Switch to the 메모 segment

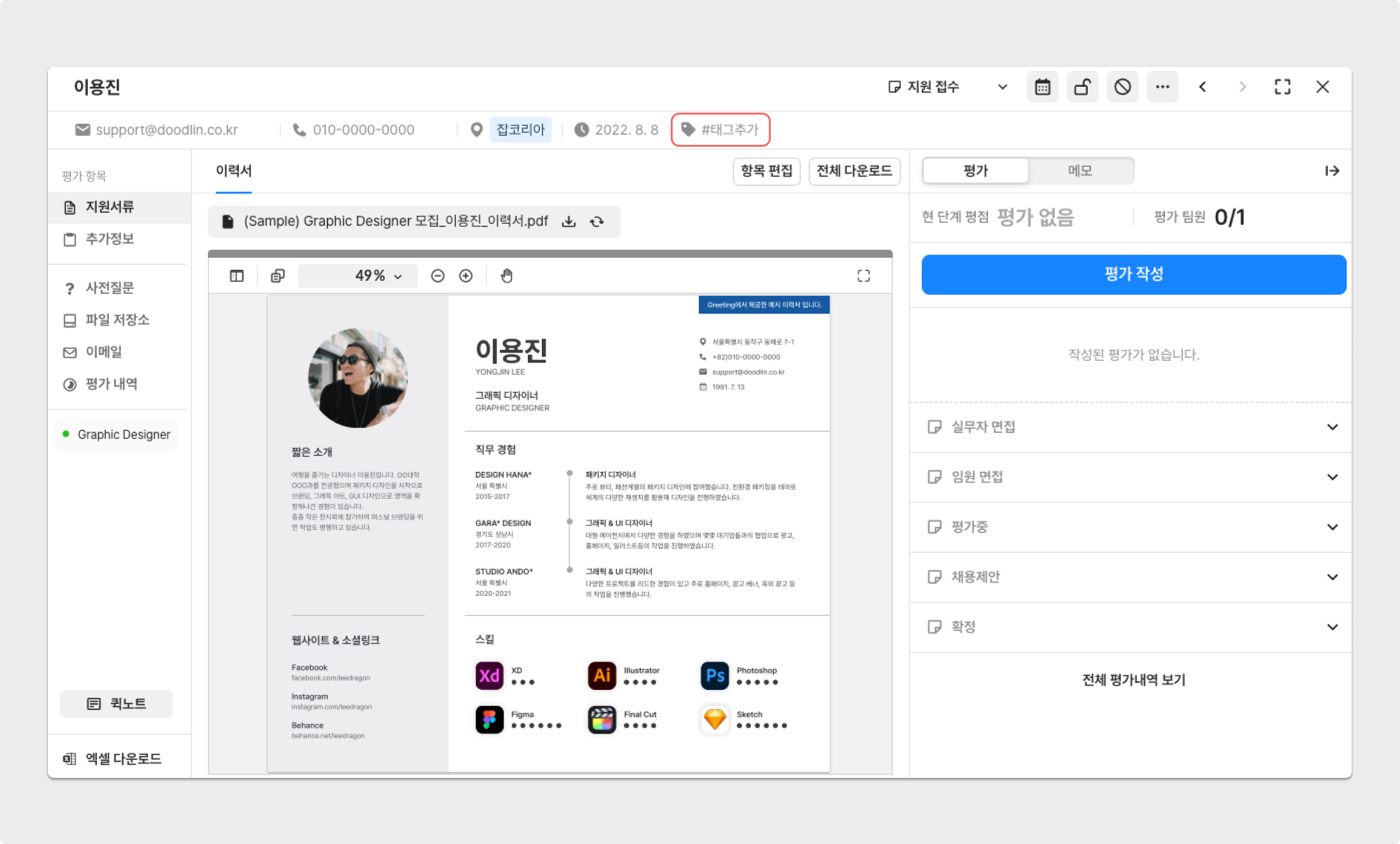tap(1080, 171)
